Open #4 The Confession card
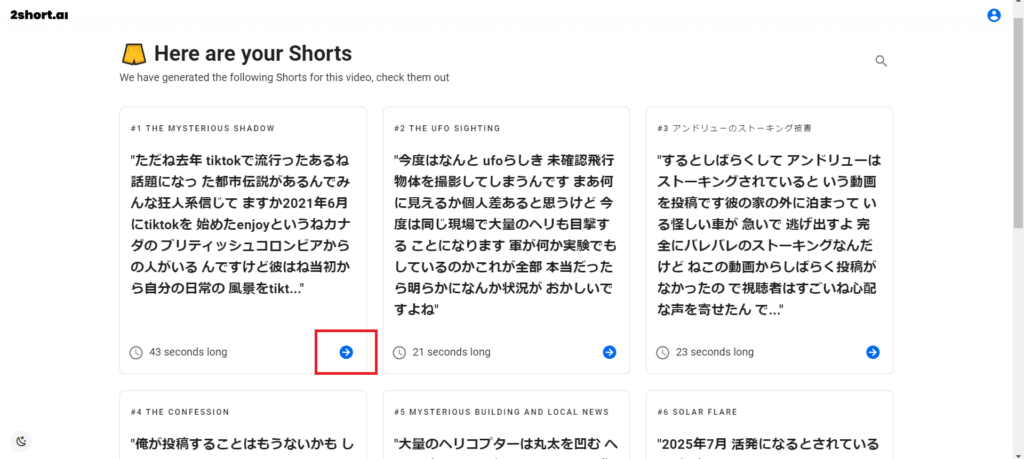The height and width of the screenshot is (459, 1024). (243, 424)
